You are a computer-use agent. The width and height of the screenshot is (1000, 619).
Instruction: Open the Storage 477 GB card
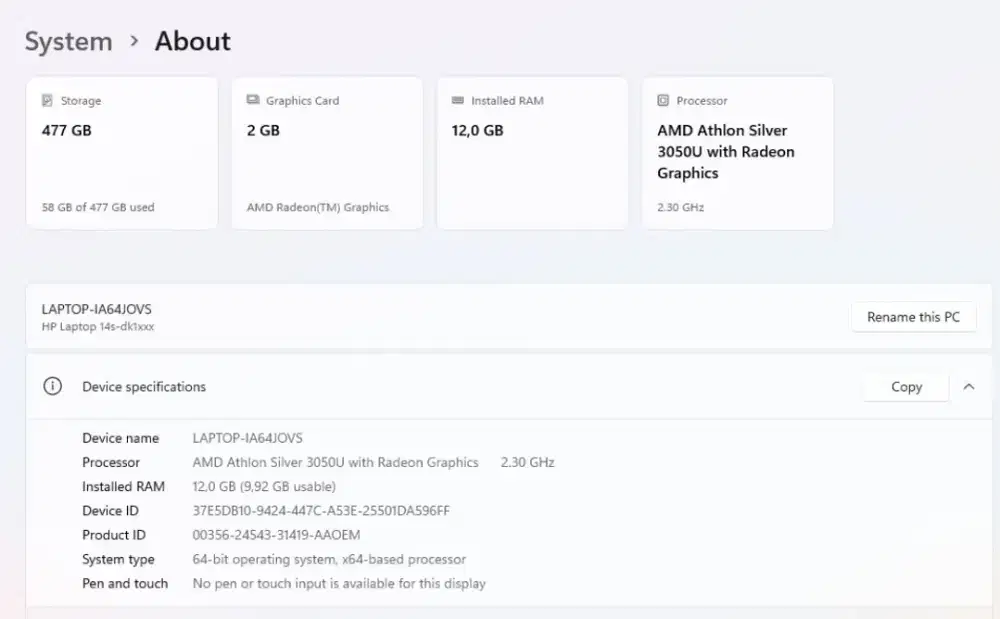click(121, 153)
